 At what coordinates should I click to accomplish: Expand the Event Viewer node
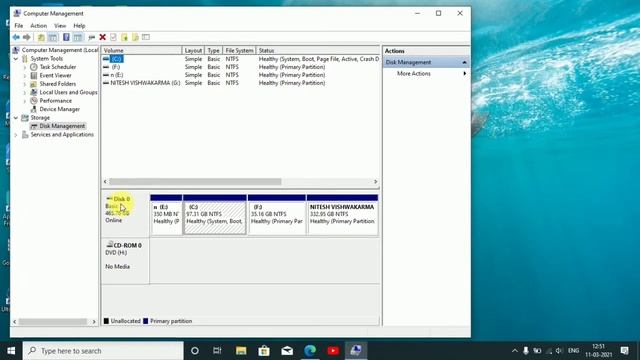(24, 76)
